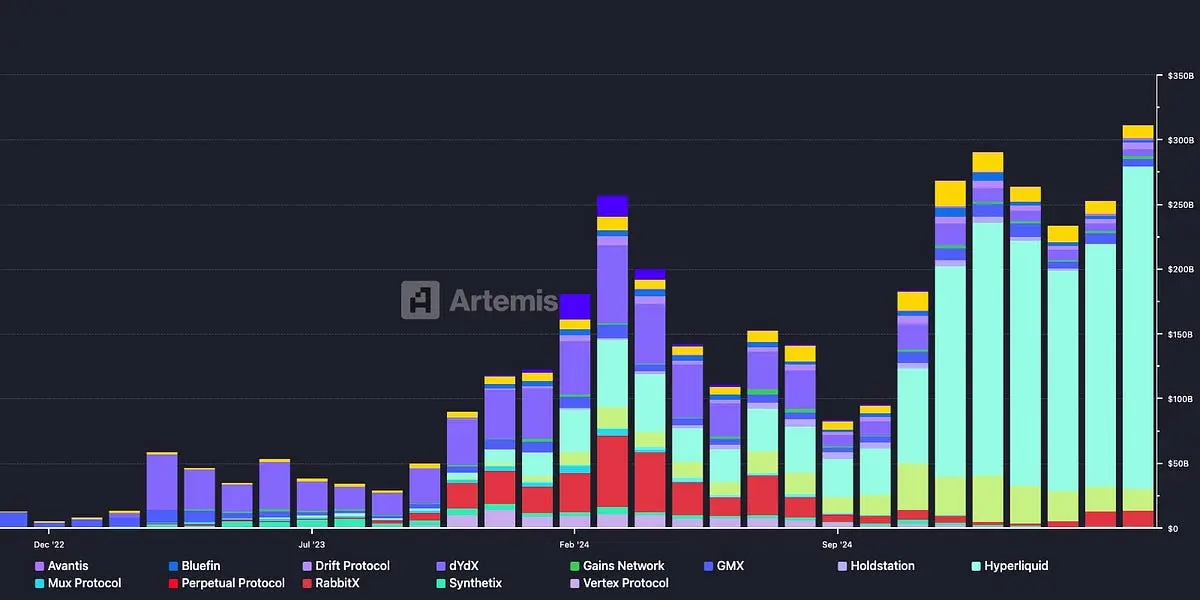The height and width of the screenshot is (600, 1200).
Task: Click the $250B y-axis label
Action: click(1180, 205)
